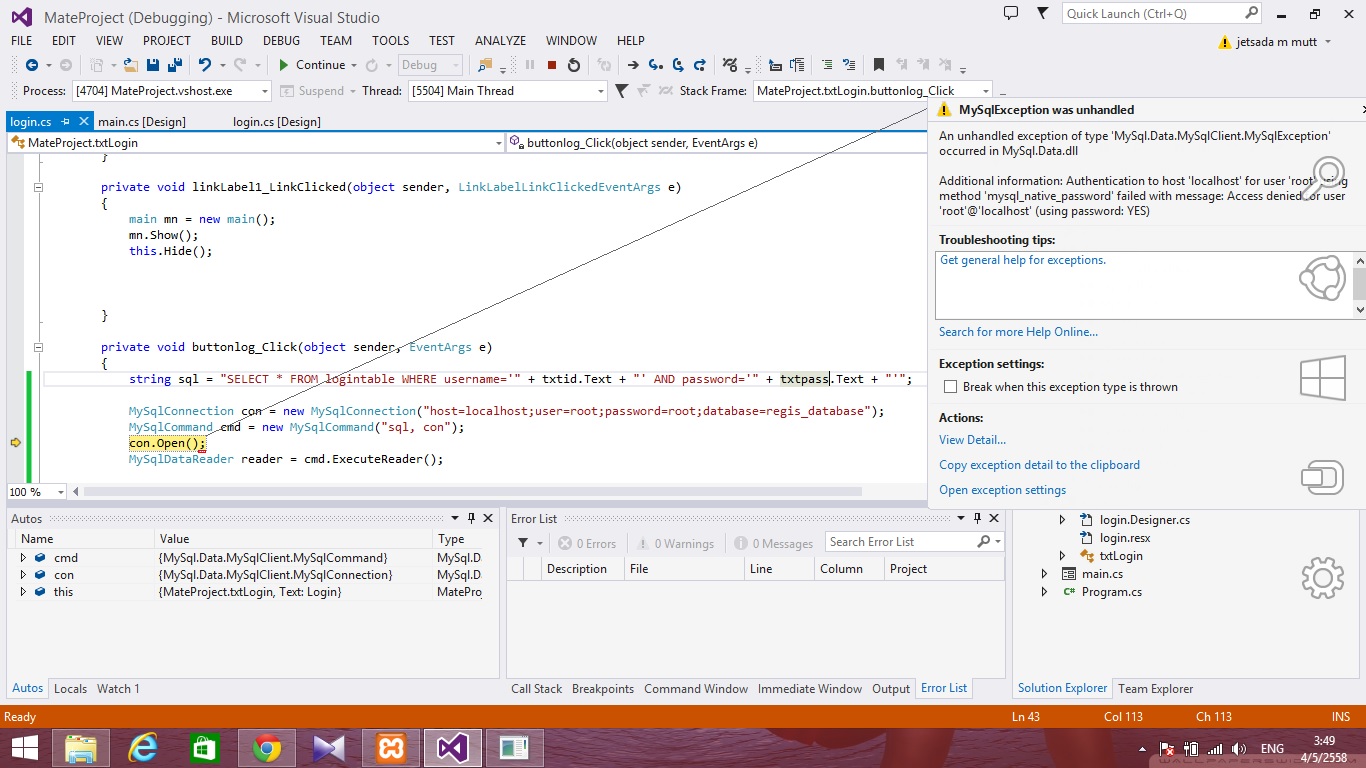Open XAMPP from the taskbar

coord(390,747)
